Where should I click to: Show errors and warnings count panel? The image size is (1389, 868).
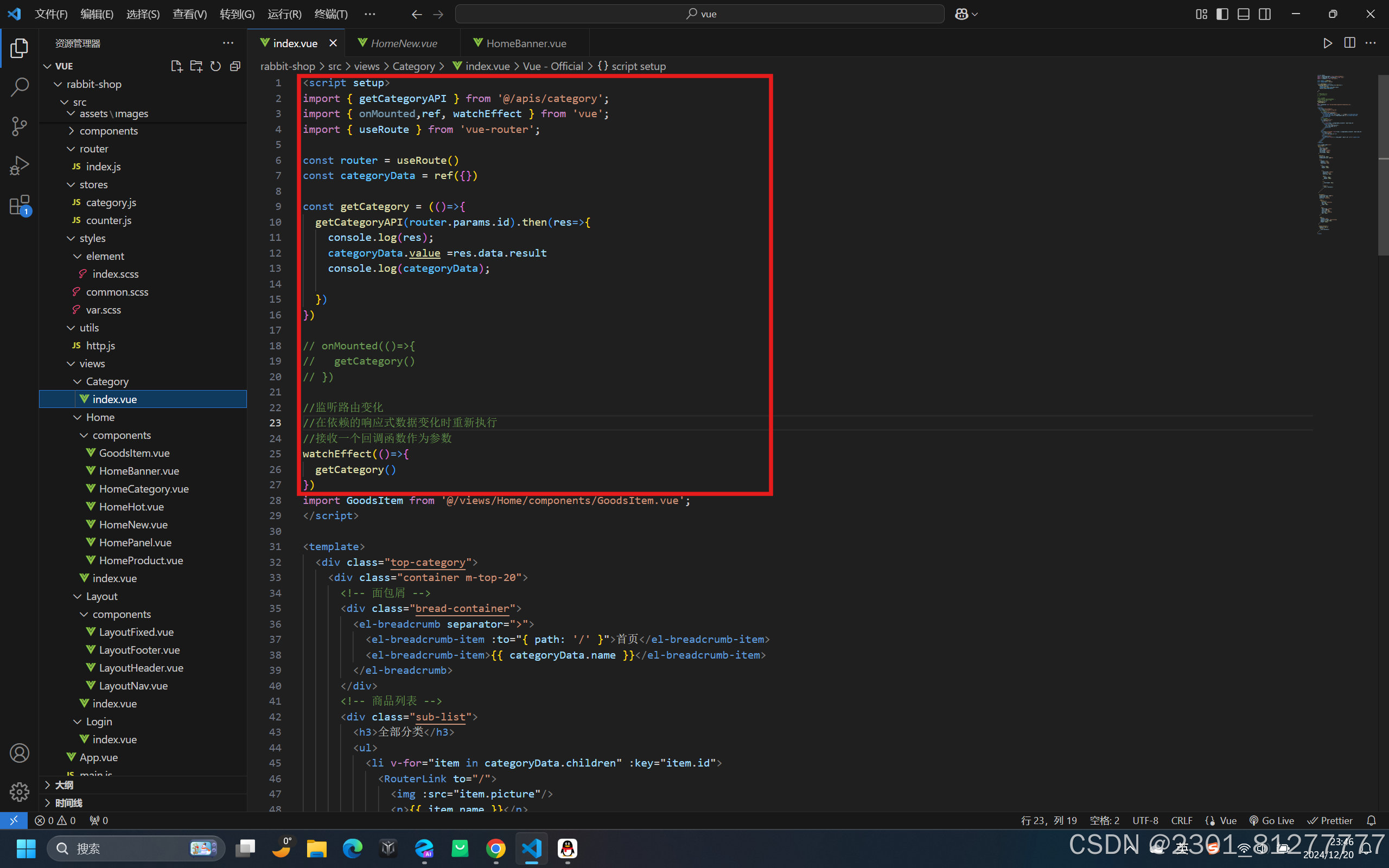(x=55, y=820)
